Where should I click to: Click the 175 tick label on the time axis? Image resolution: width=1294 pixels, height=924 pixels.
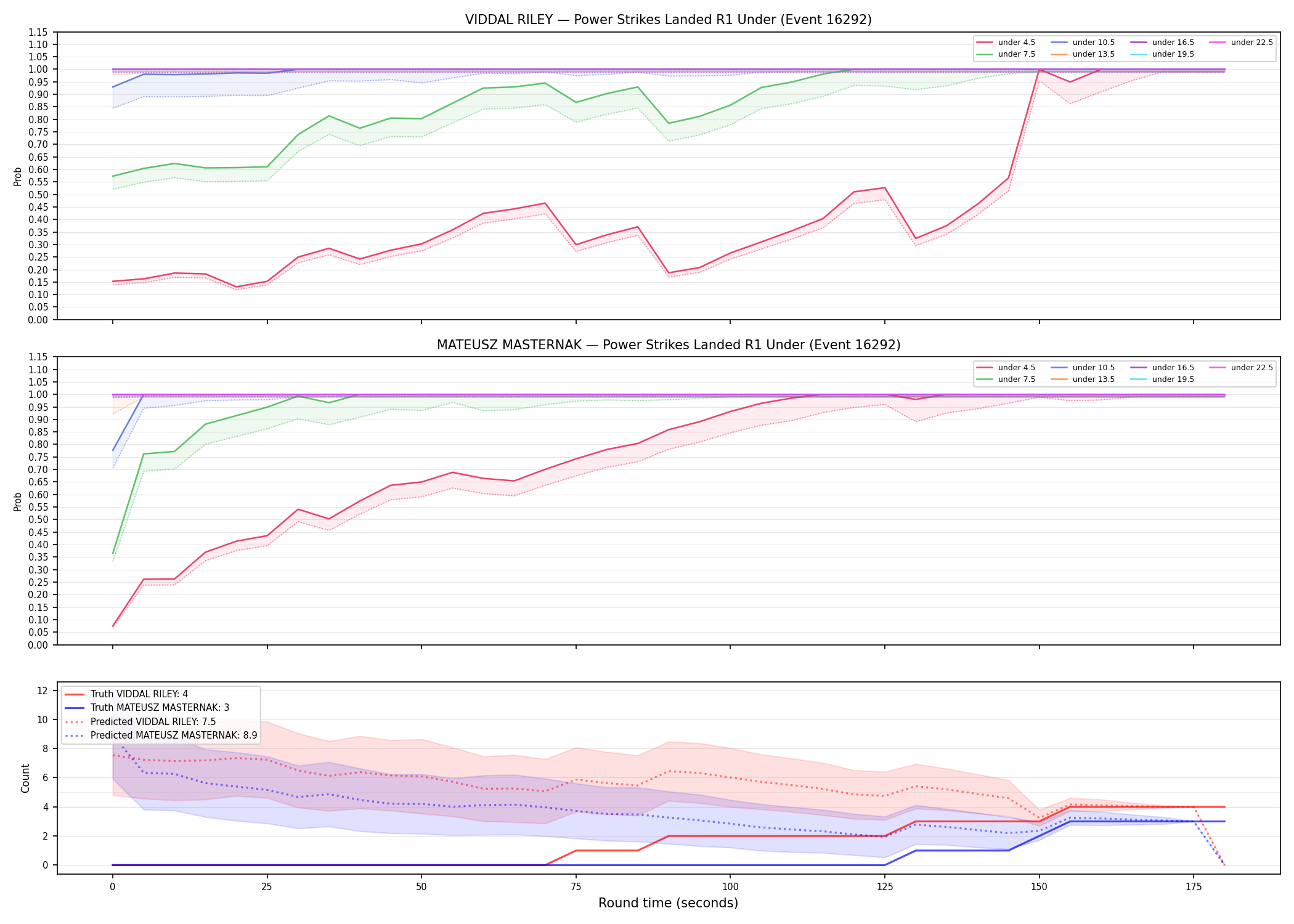1194,887
